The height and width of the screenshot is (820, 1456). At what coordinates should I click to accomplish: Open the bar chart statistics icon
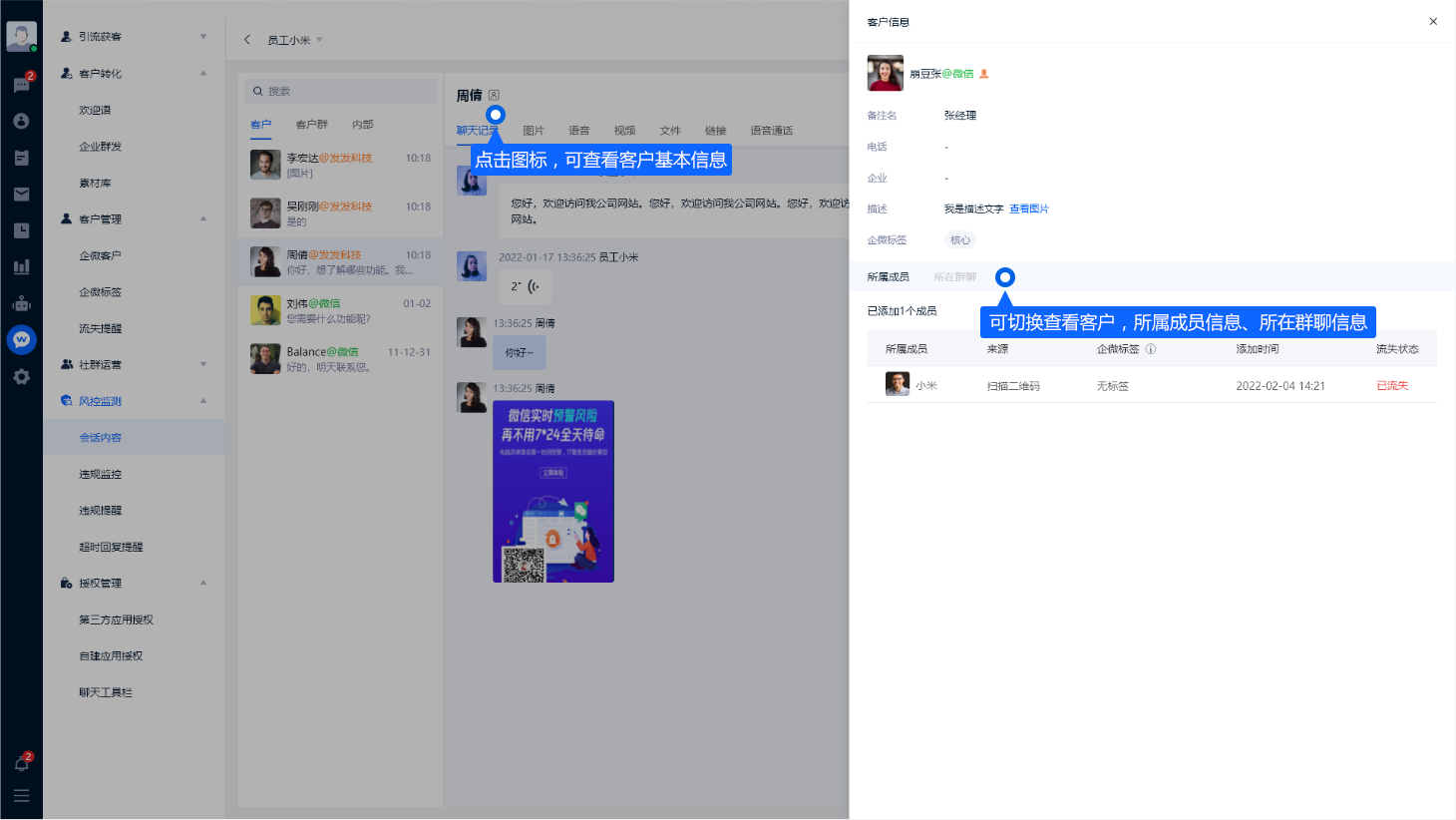[21, 266]
